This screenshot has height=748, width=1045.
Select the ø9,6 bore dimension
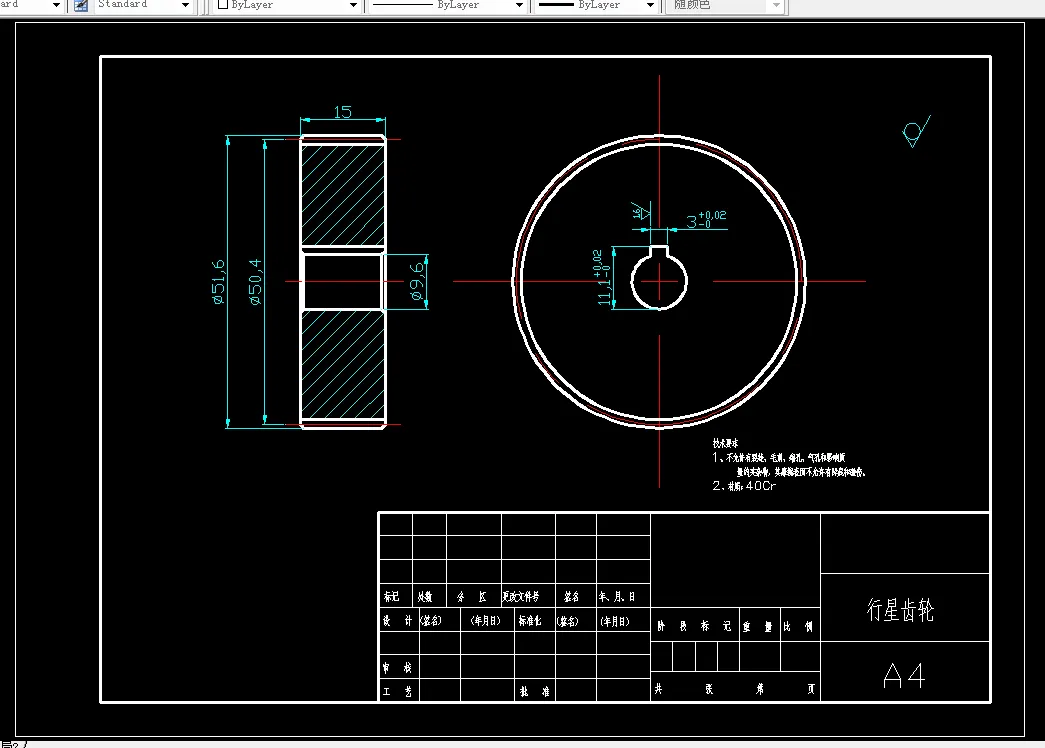tap(417, 281)
